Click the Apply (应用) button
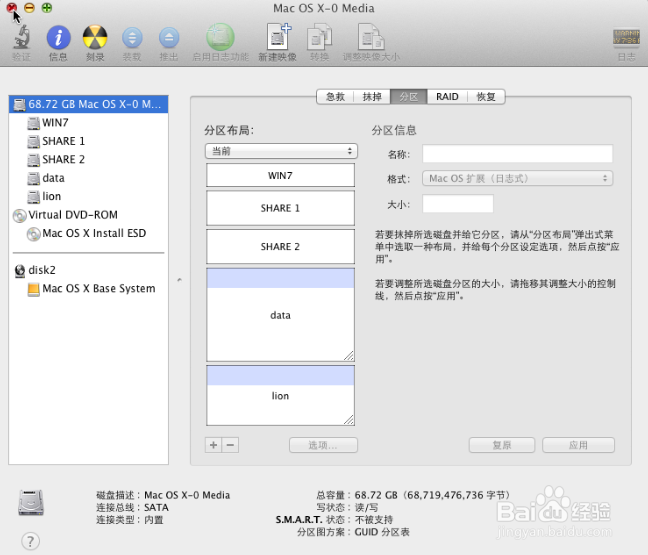The height and width of the screenshot is (555, 648). point(578,445)
